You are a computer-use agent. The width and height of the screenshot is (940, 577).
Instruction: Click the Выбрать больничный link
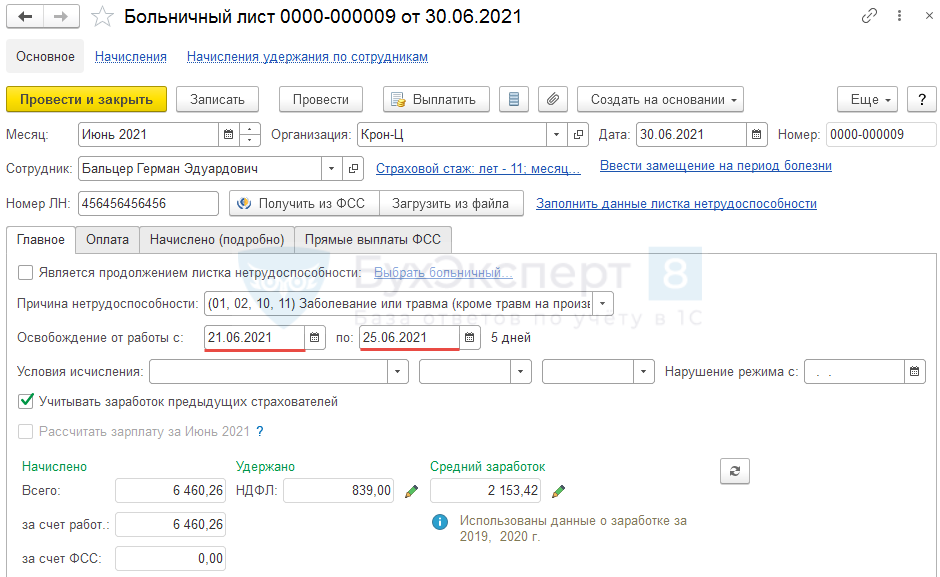[x=443, y=272]
